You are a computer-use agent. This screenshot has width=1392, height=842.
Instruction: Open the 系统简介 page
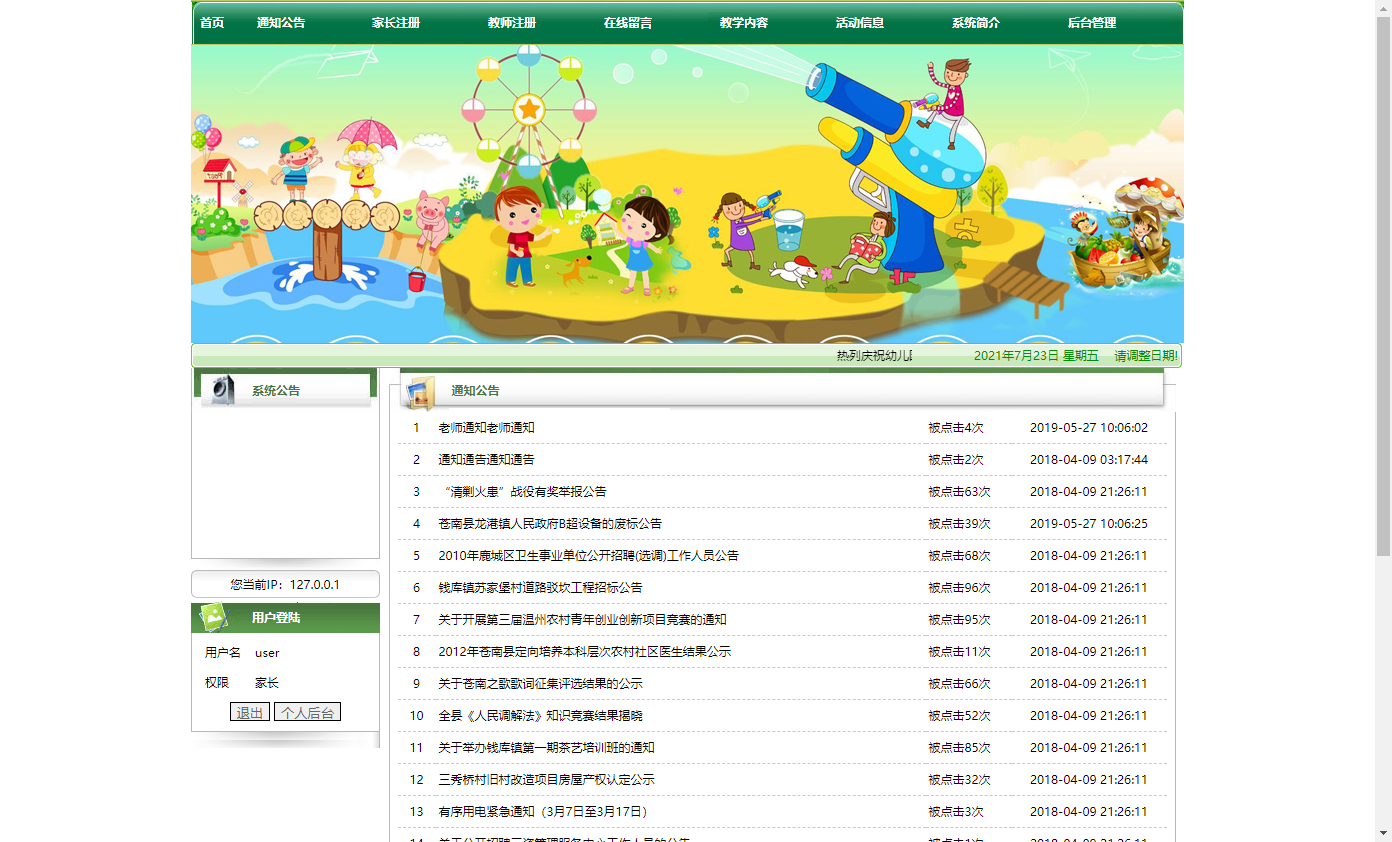click(x=975, y=22)
